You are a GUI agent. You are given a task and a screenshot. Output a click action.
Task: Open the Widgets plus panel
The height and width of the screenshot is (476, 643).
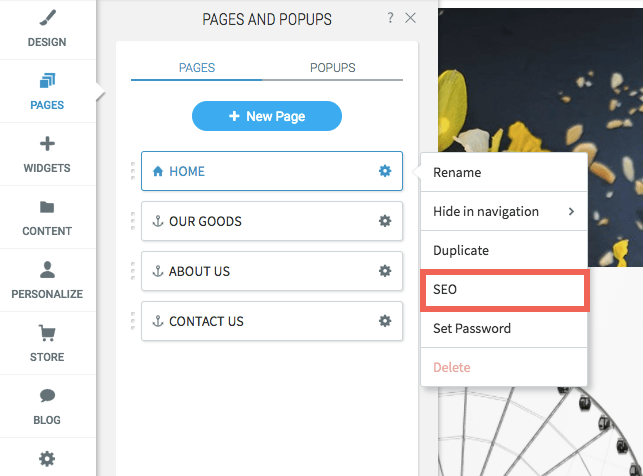click(47, 154)
